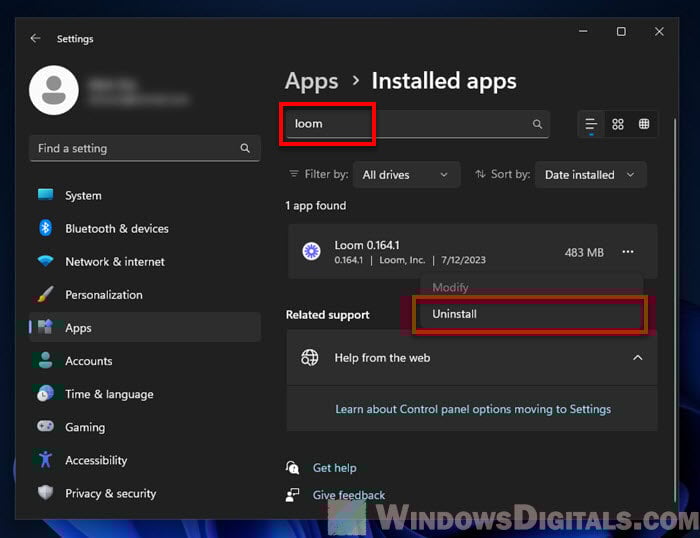Screen dimensions: 700x538
Task: Click the Wi-Fi network icon
Action: tap(46, 261)
